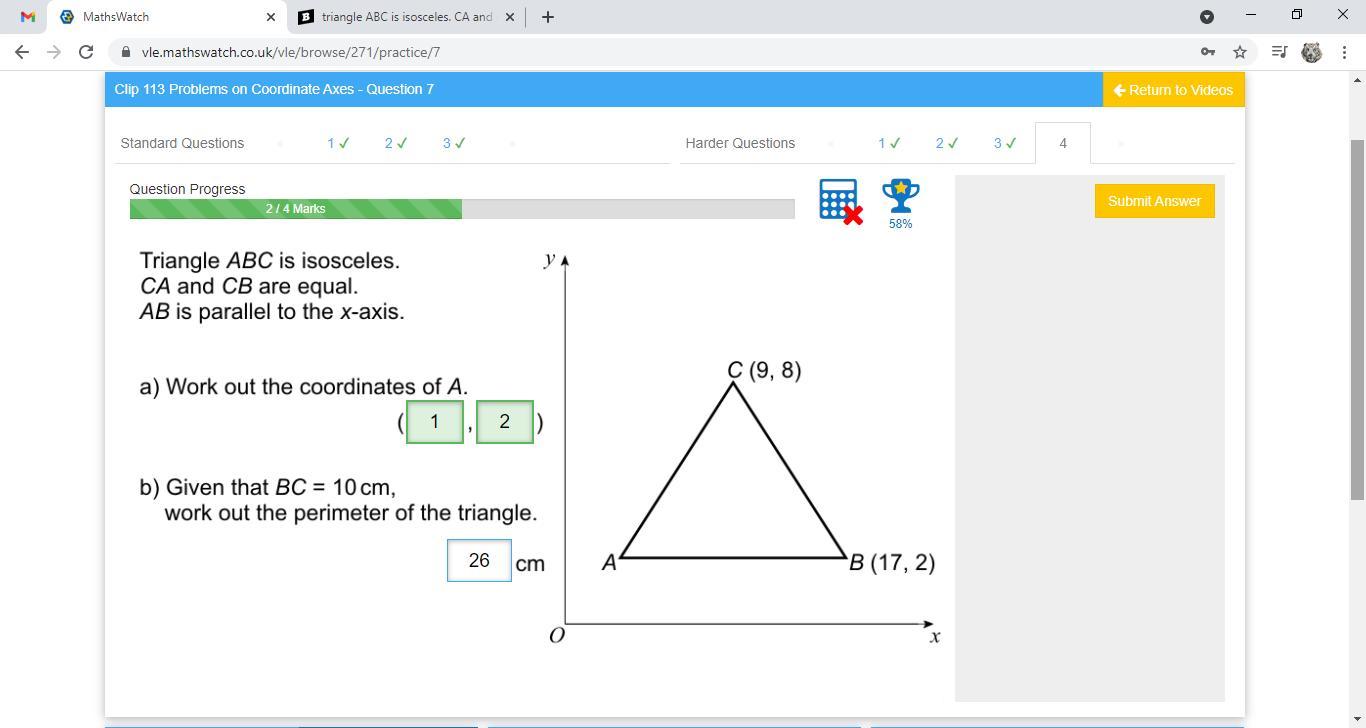Click the Submit Answer button

pyautogui.click(x=1154, y=201)
